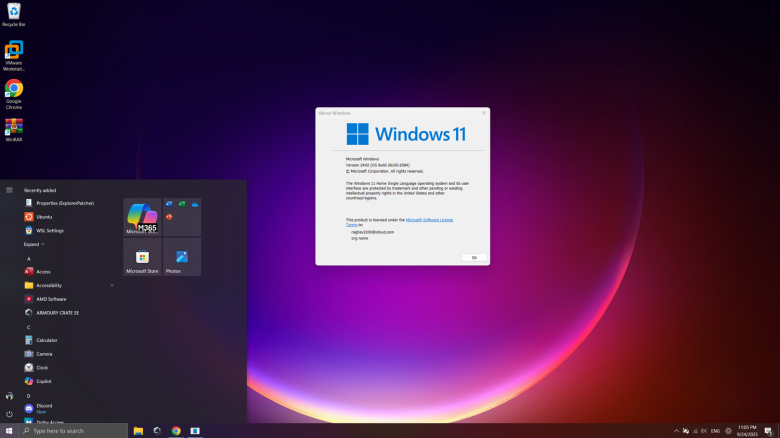Open WinRAR desktop shortcut
This screenshot has width=780, height=438.
click(14, 128)
